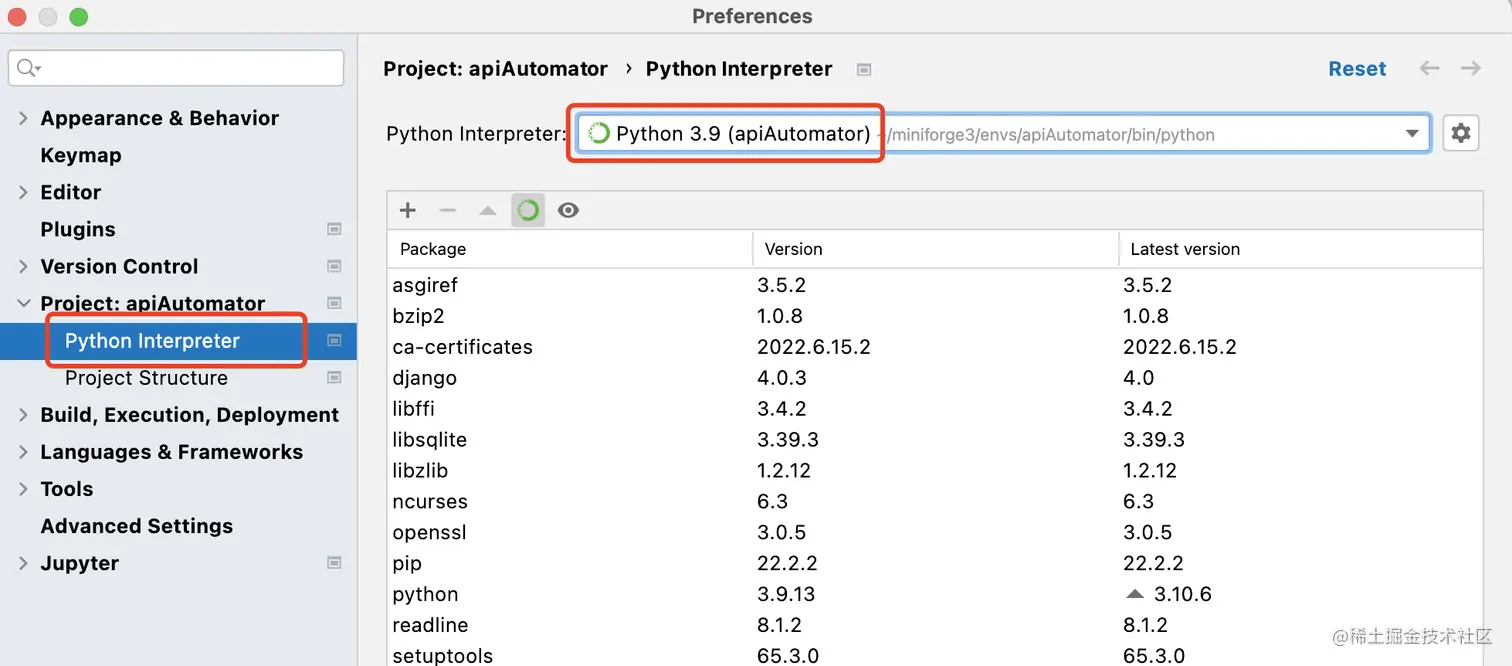Image resolution: width=1512 pixels, height=666 pixels.
Task: Select Project Structure in the sidebar
Action: 146,378
